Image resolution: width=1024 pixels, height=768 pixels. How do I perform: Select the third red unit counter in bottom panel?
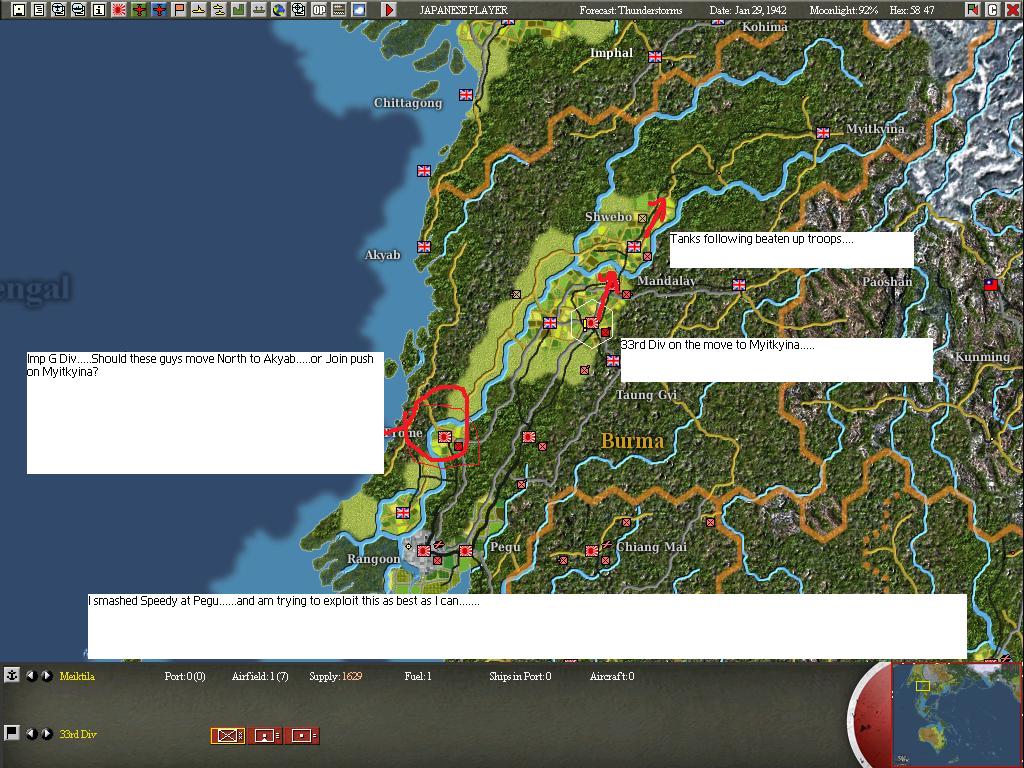point(302,735)
